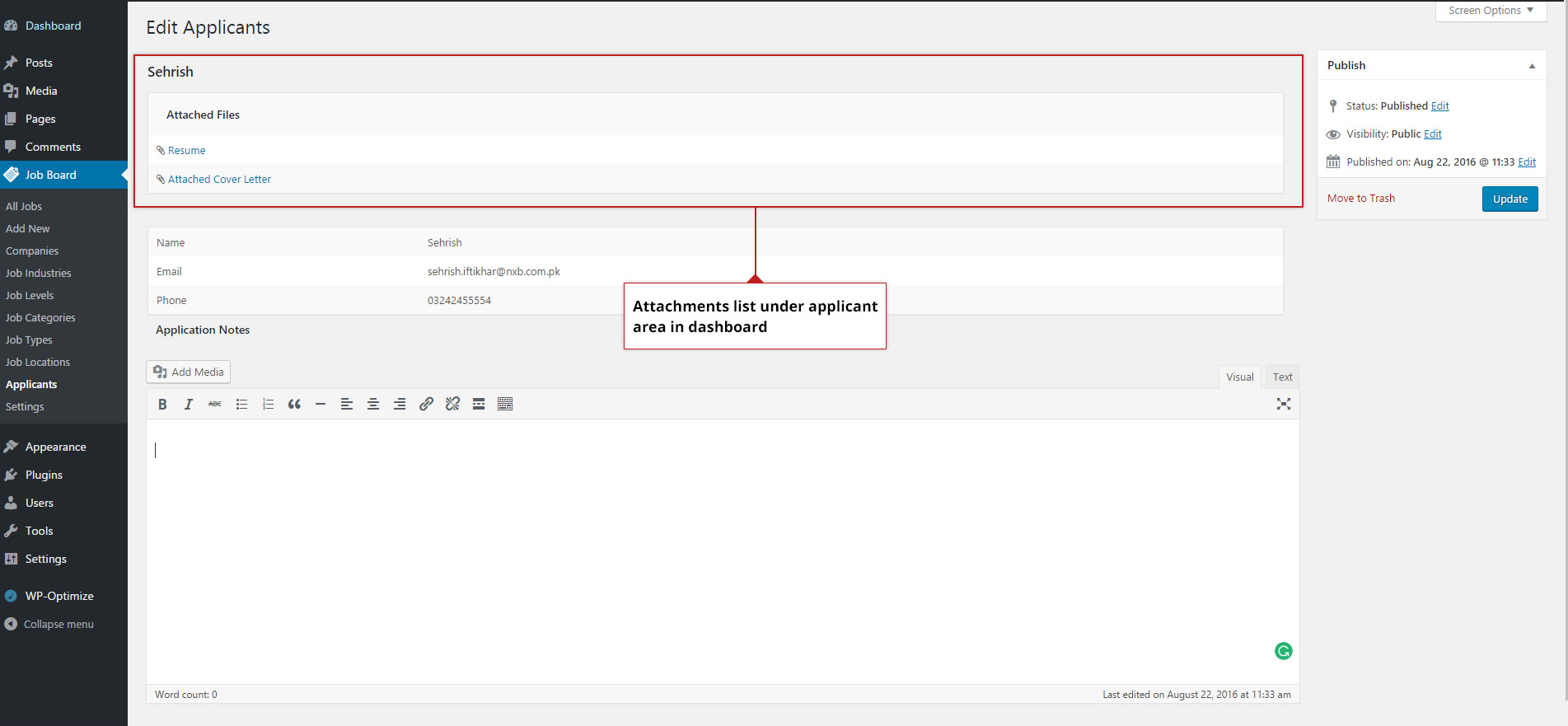Click the Grammarly icon in editor

[x=1284, y=651]
